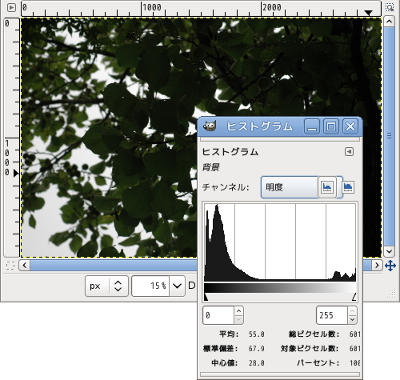Select logarithmic histogram scale button
The width and height of the screenshot is (400, 380).
348,187
